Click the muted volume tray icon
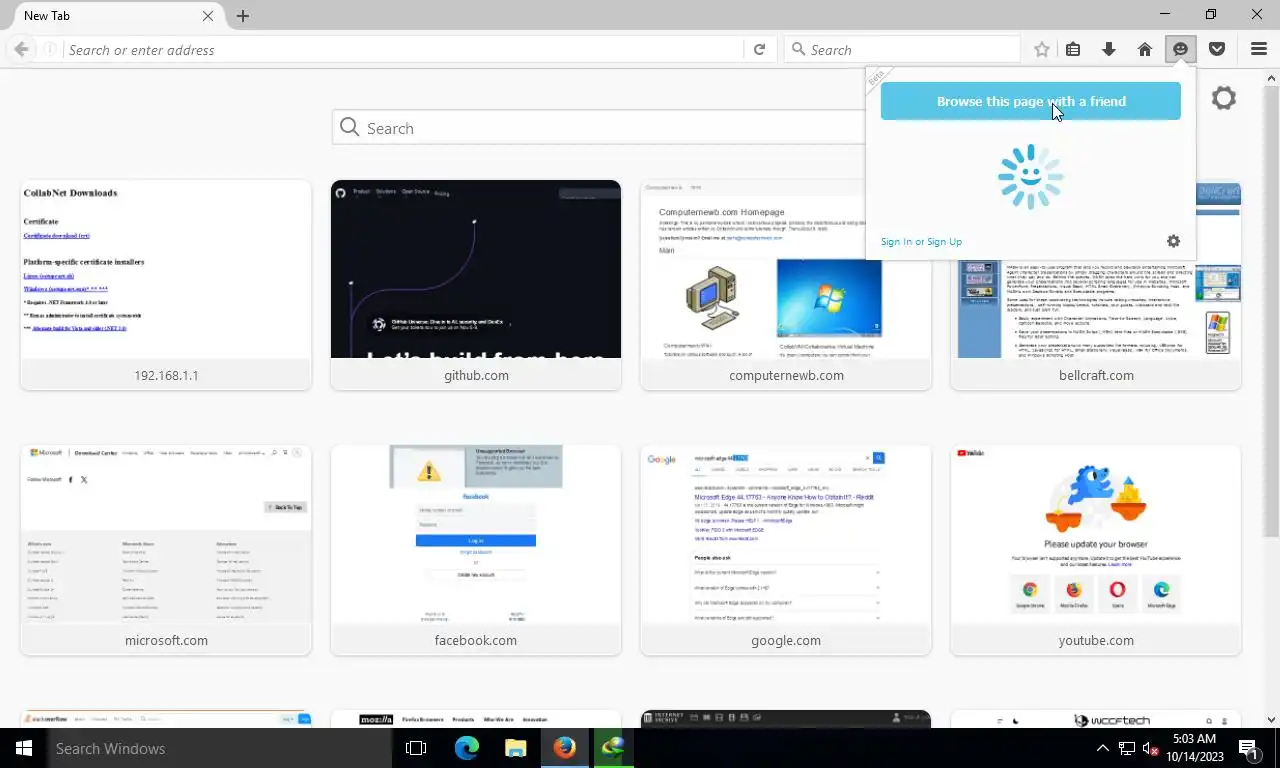The image size is (1280, 768). point(1150,748)
